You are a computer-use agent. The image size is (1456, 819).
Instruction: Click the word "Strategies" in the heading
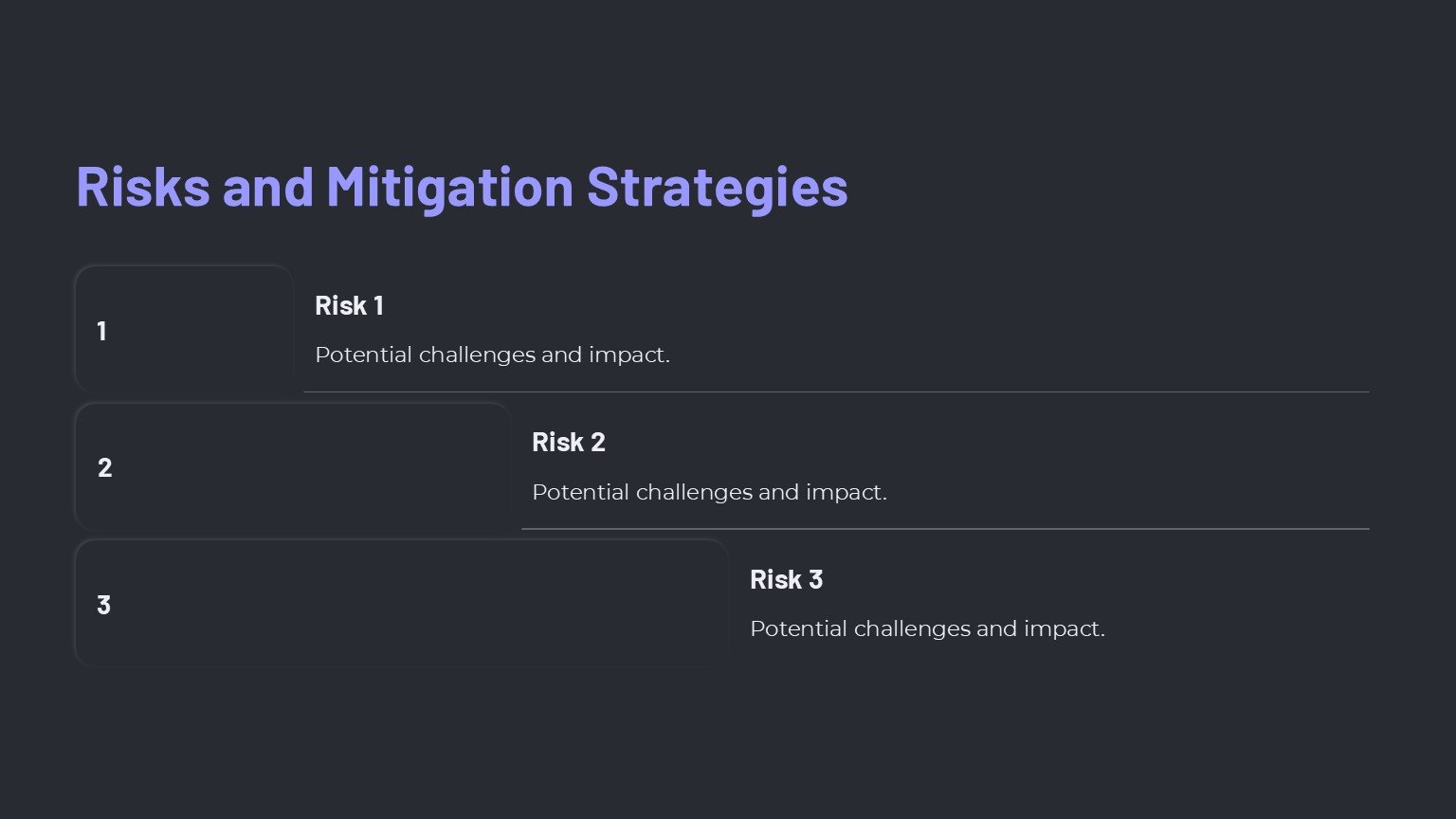[x=717, y=186]
